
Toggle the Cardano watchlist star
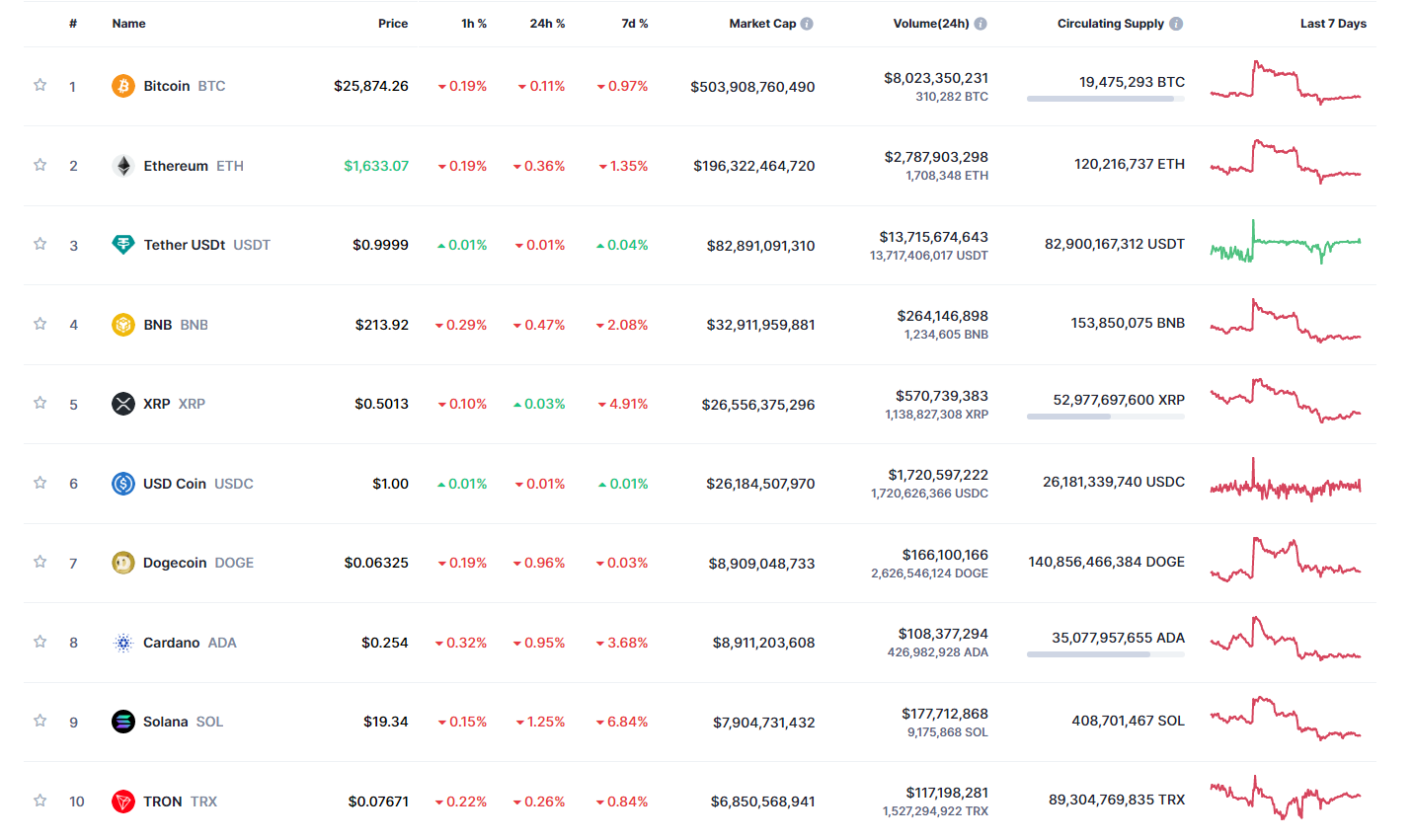[40, 642]
